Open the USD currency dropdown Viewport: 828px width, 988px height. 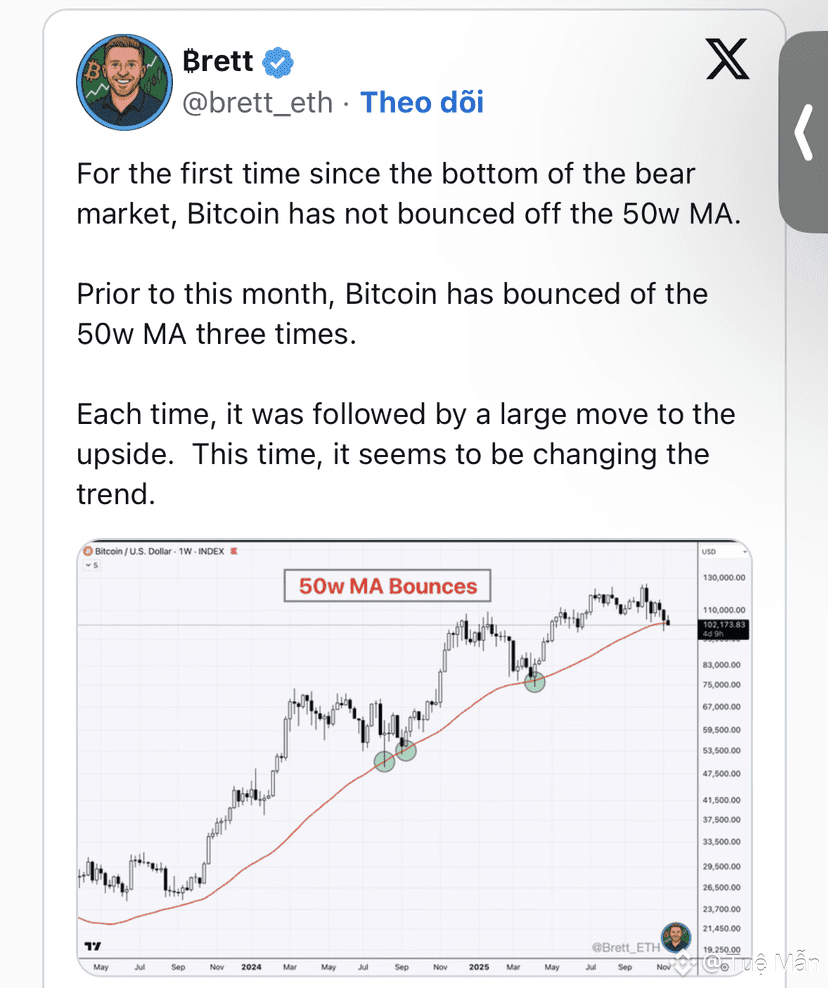tap(723, 551)
